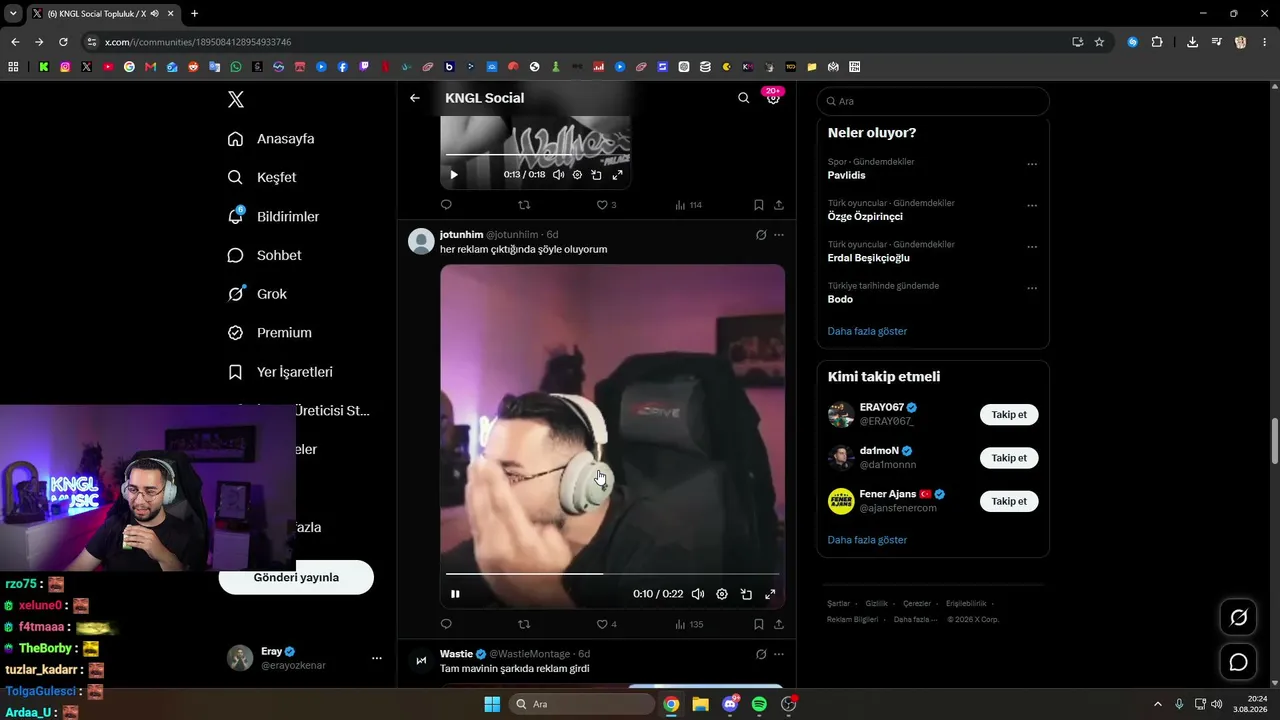
Task: Open settings on the top 0:18 video
Action: 577,175
